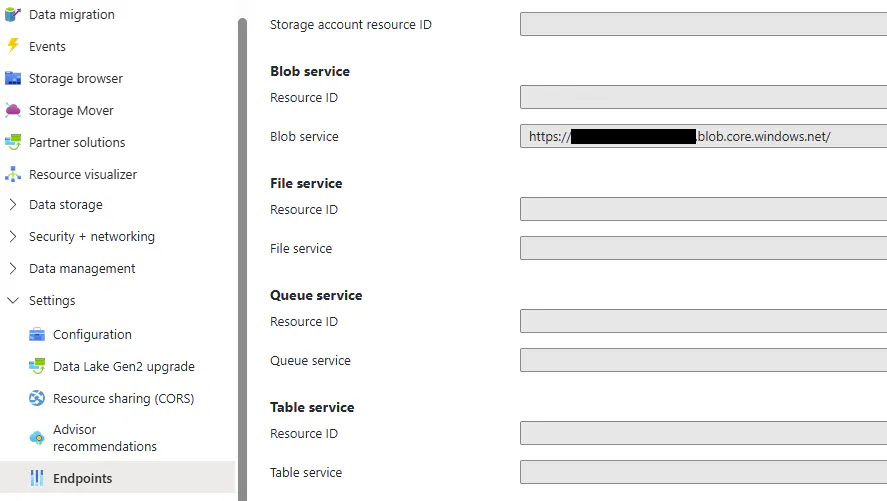Click the Partner solutions icon
Image resolution: width=887 pixels, height=501 pixels.
(13, 142)
